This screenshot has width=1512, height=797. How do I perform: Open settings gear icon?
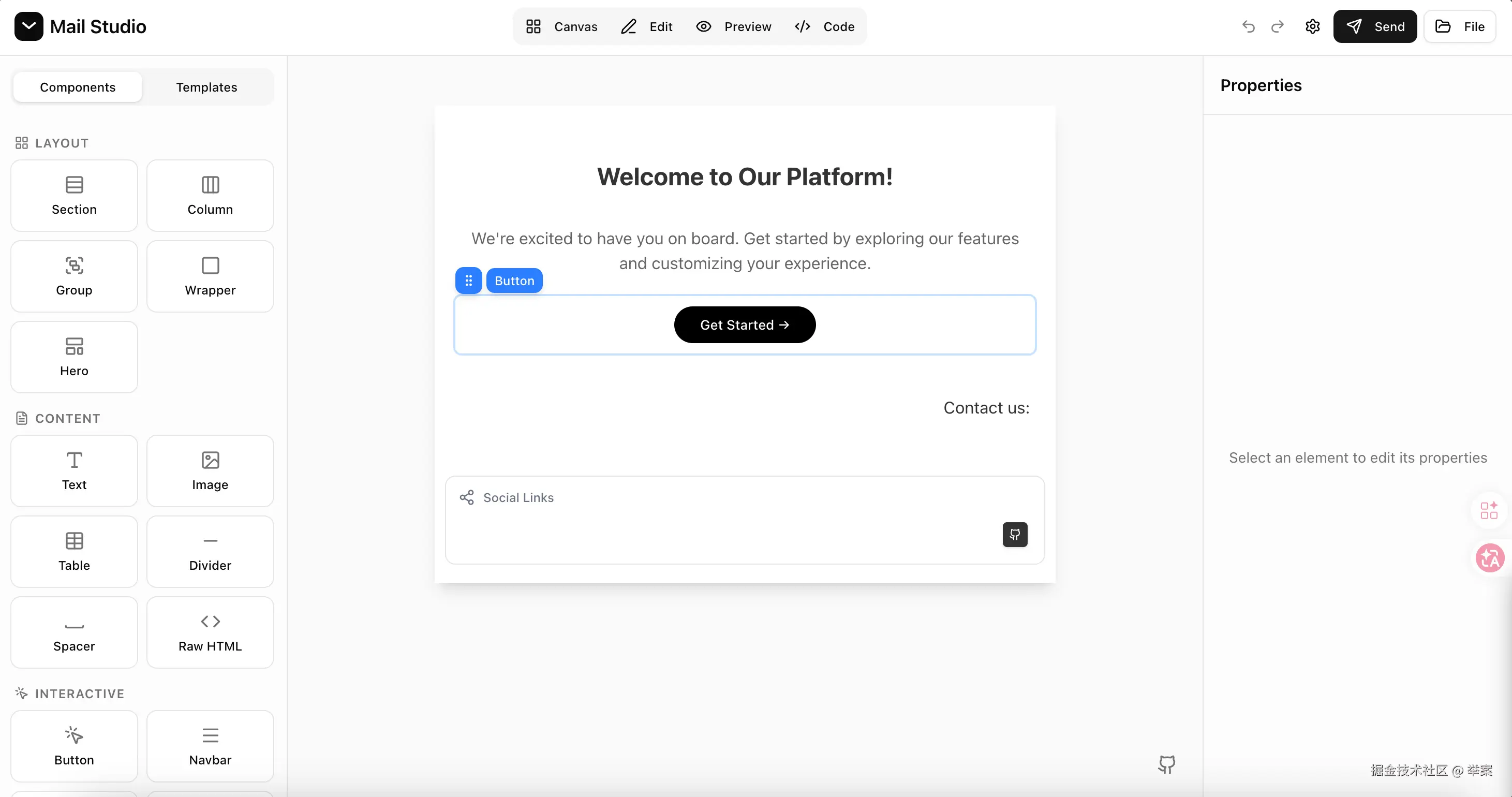(1312, 26)
